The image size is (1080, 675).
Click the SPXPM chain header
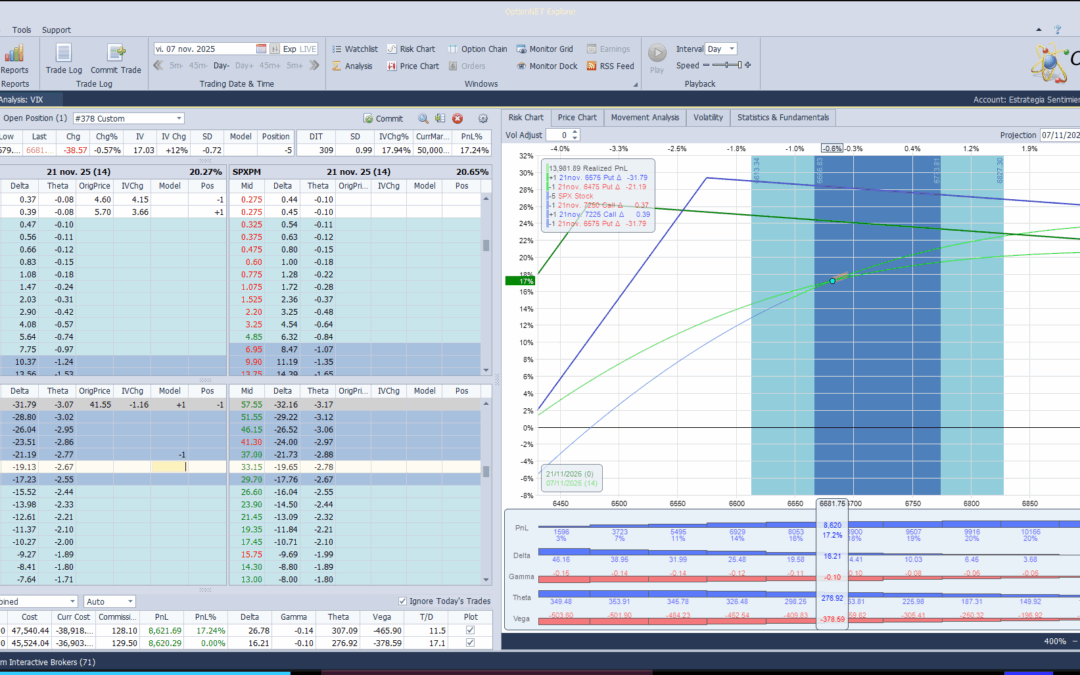point(360,172)
